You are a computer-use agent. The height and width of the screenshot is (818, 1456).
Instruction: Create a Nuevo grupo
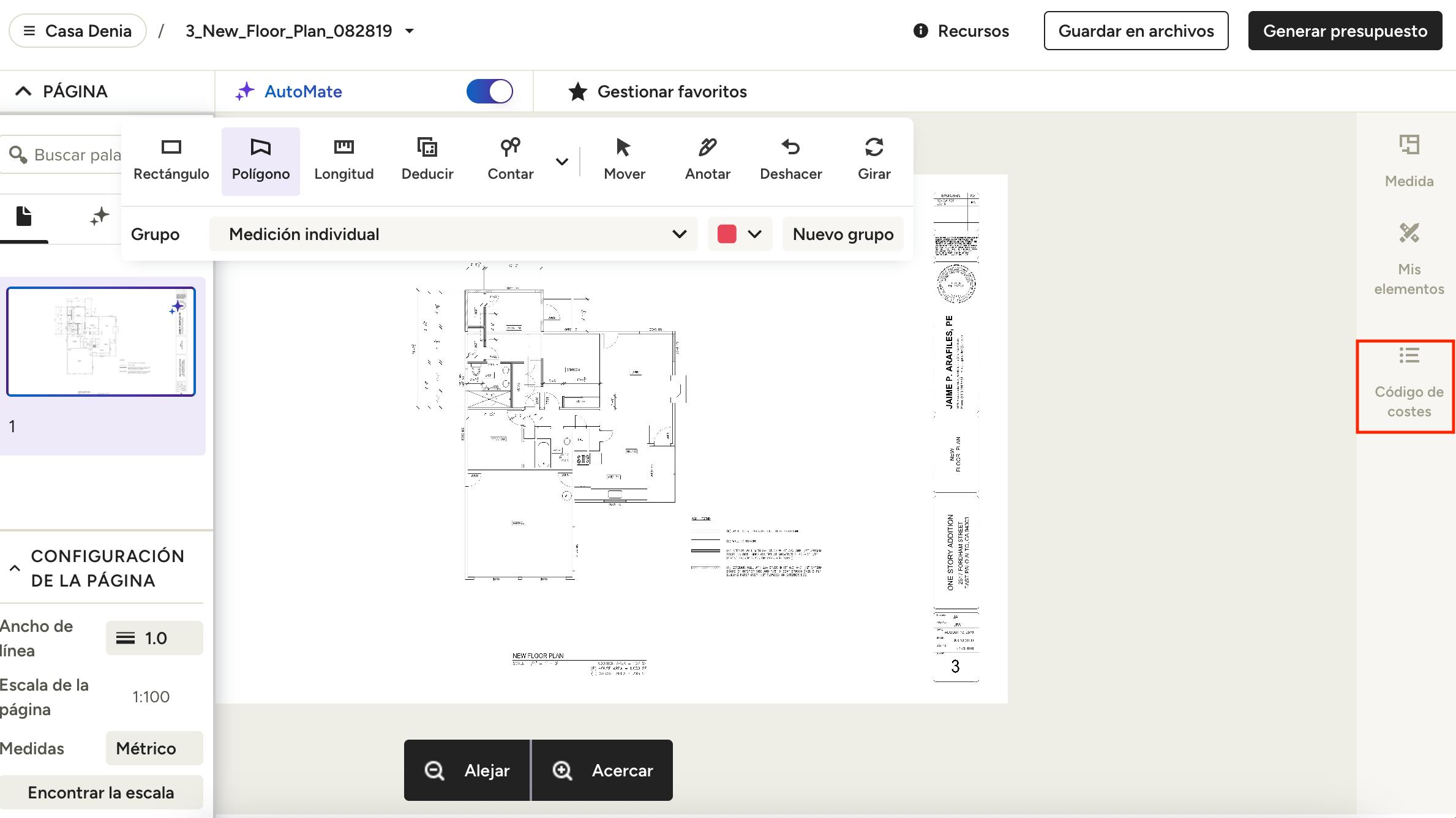pyautogui.click(x=843, y=234)
